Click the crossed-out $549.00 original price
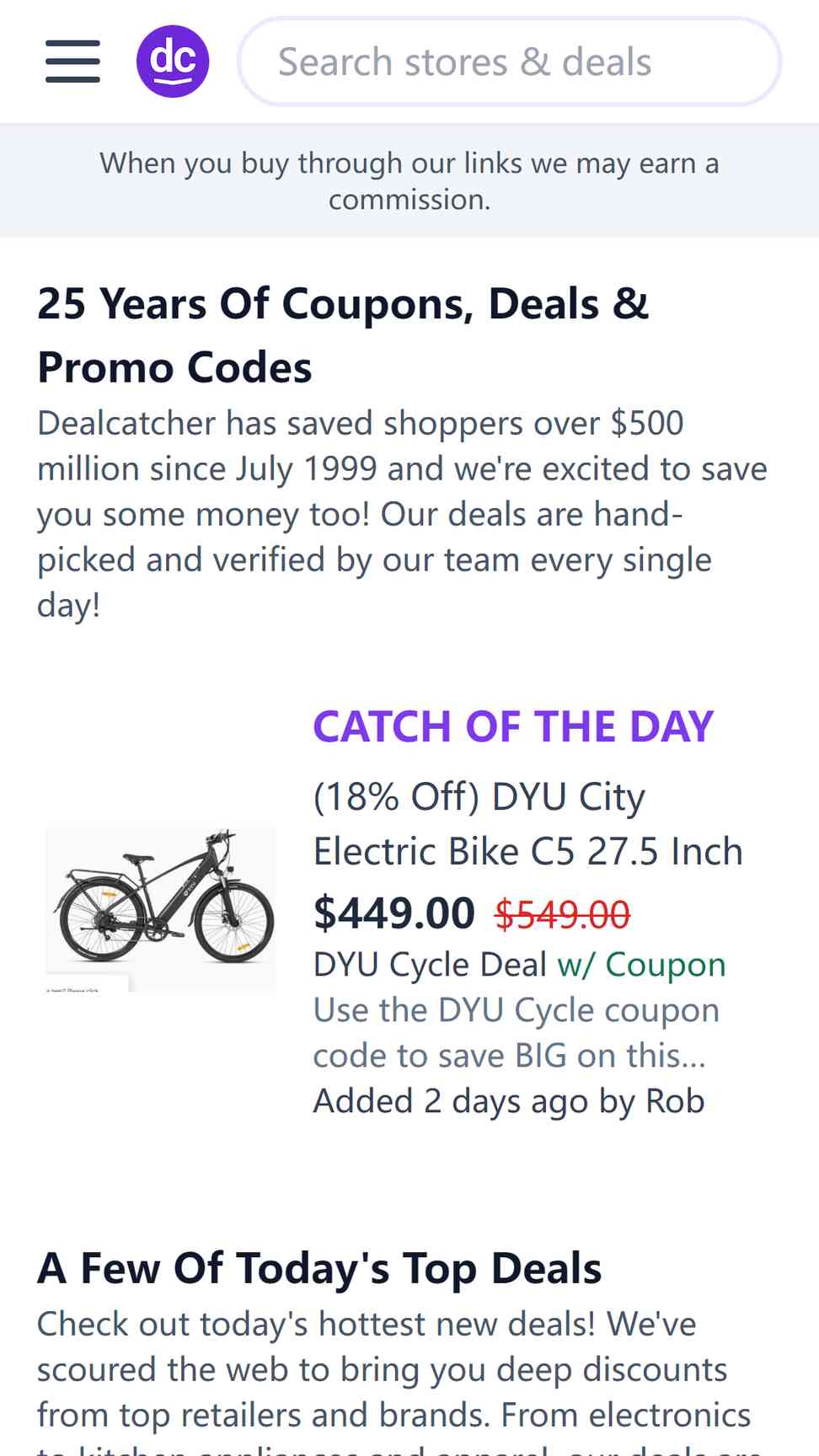 [x=562, y=914]
